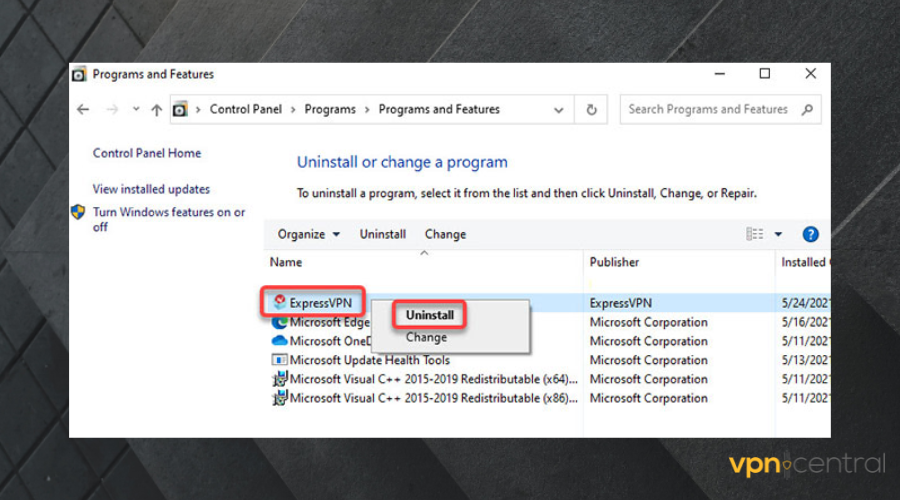This screenshot has width=900, height=500.
Task: Open the help question mark icon
Action: pos(811,234)
